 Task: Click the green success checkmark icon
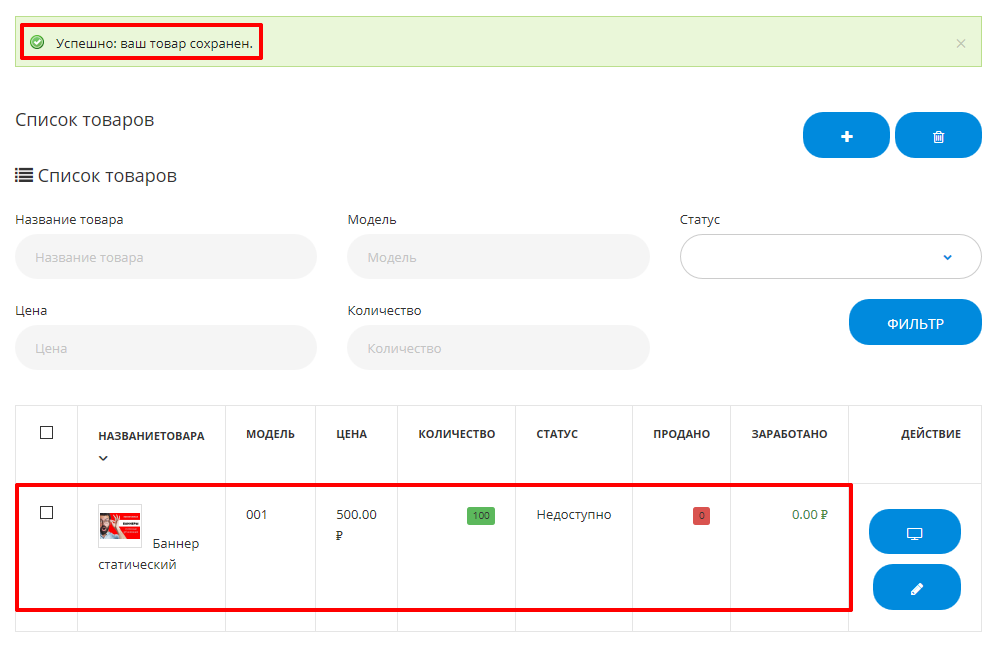37,43
